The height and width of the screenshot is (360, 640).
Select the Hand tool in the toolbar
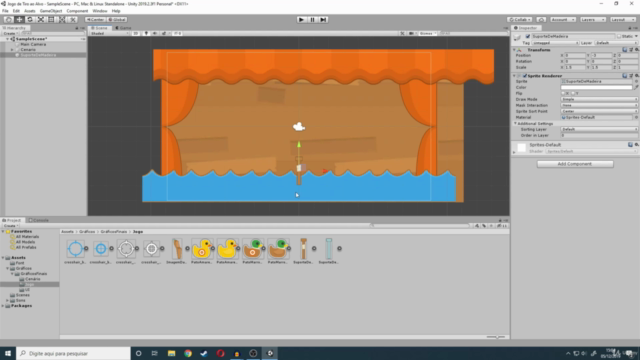9,20
